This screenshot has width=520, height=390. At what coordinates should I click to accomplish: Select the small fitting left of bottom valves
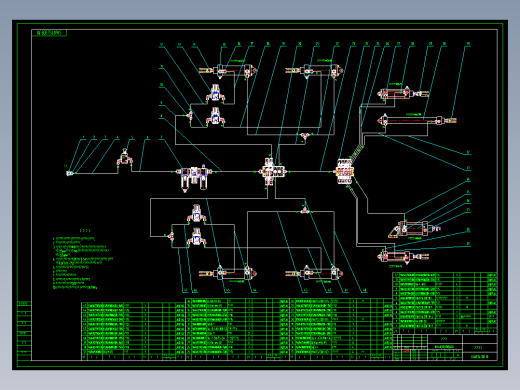[x=170, y=236]
